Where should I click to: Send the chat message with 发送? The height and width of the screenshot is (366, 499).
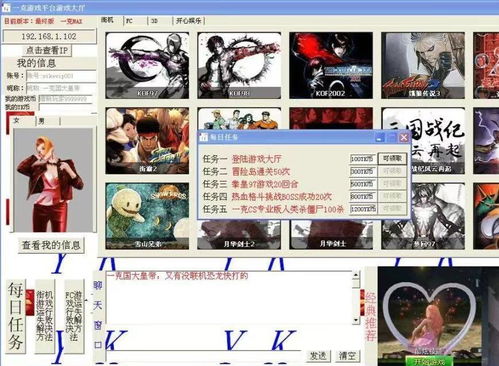pos(318,356)
